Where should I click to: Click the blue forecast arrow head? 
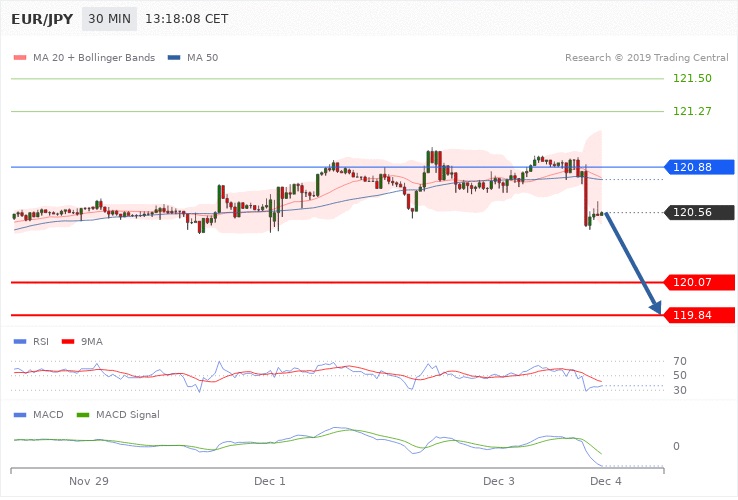(x=658, y=309)
